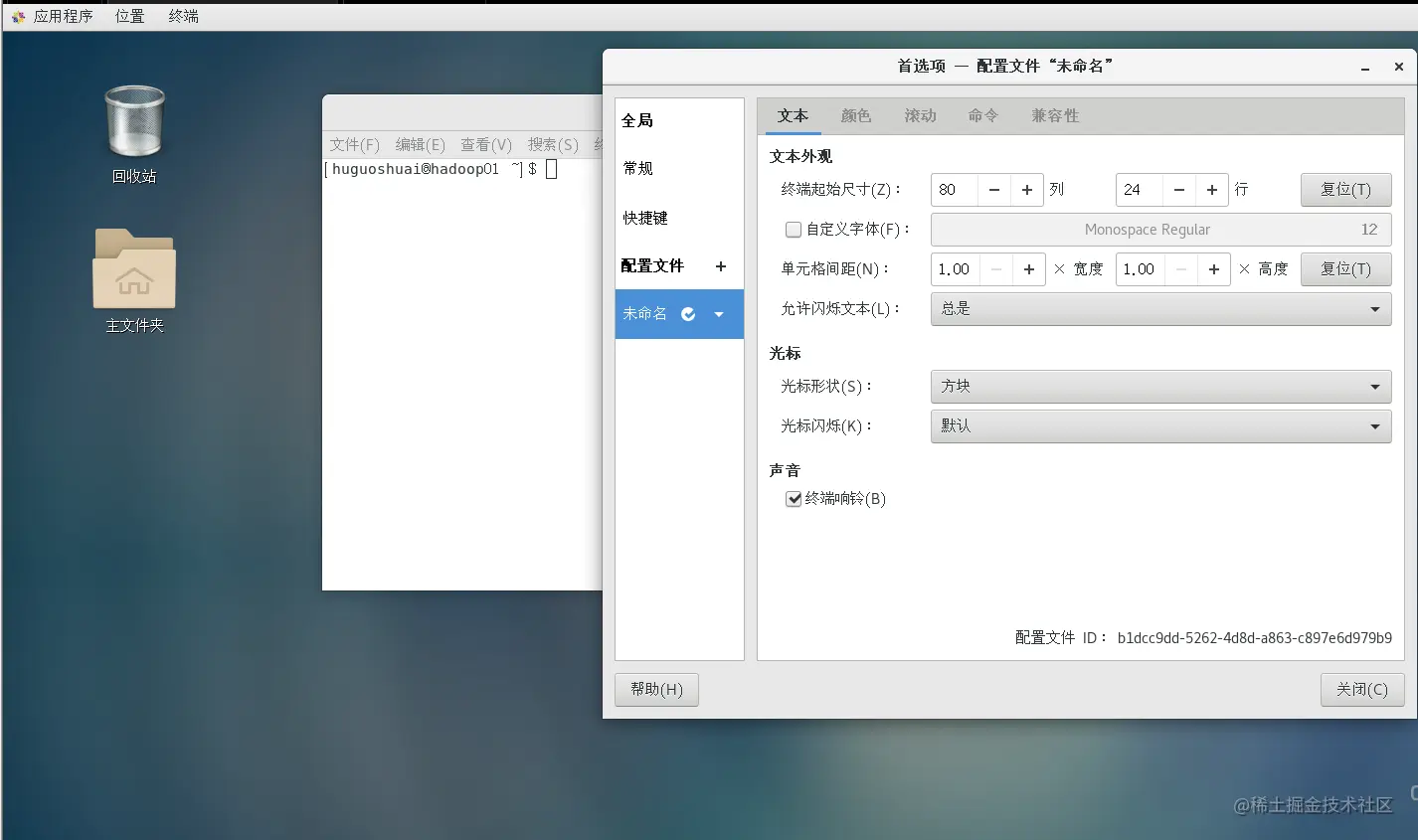Select the 回收站 trash desktop icon

134,134
